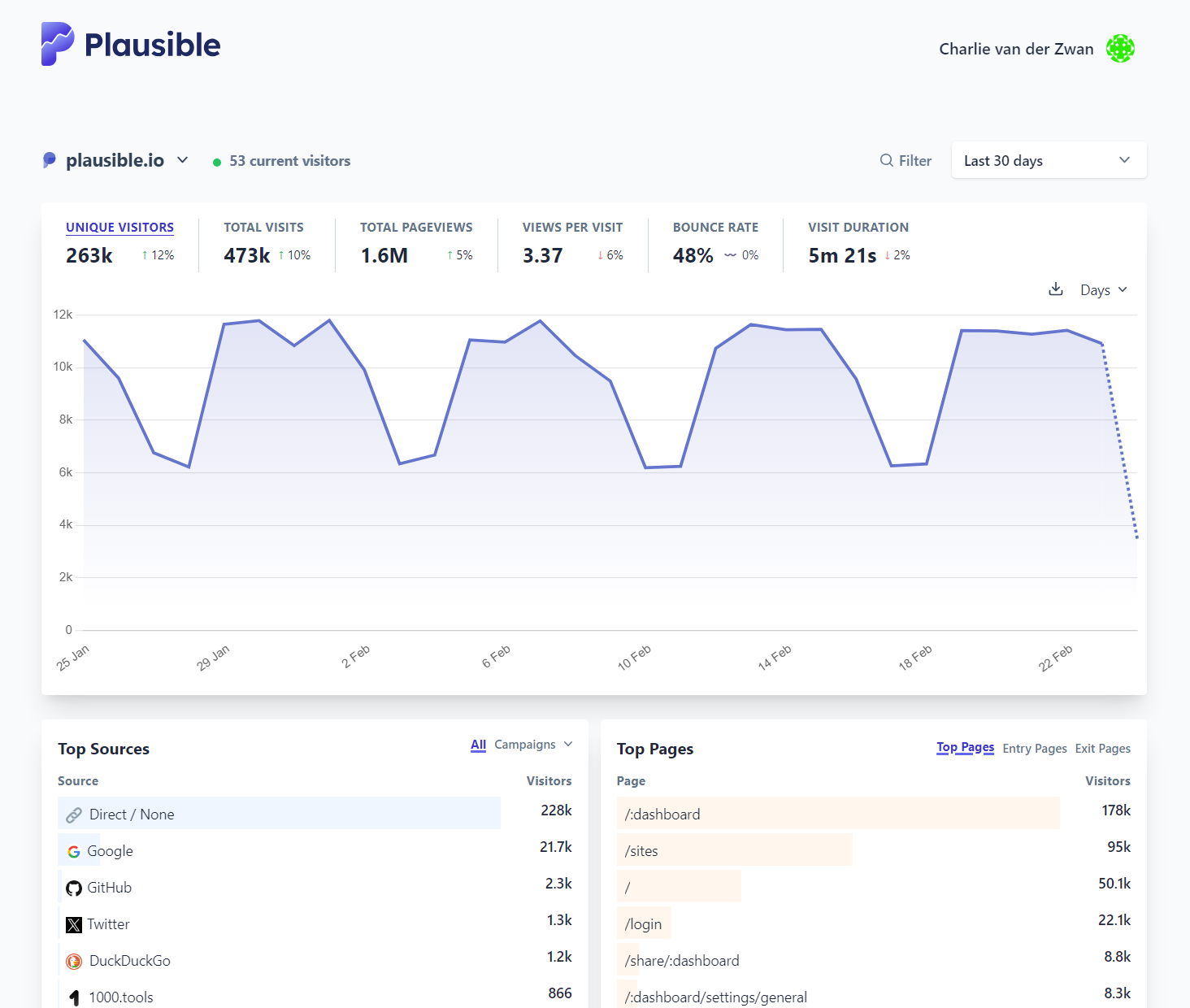The height and width of the screenshot is (1008, 1190).
Task: Switch graph to Total Pageviews metric
Action: 415,228
